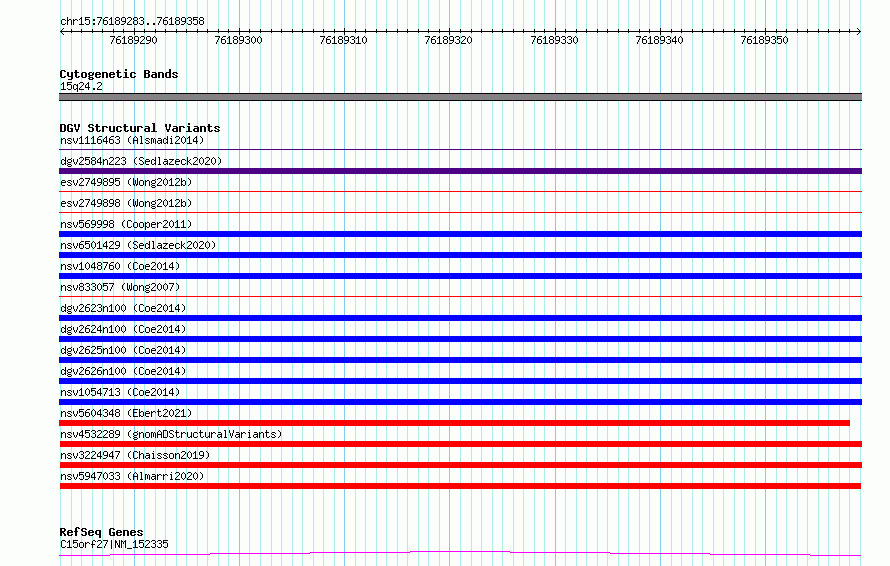The image size is (890, 566).
Task: Click the left arrowhead of the ruler
Action: point(62,31)
